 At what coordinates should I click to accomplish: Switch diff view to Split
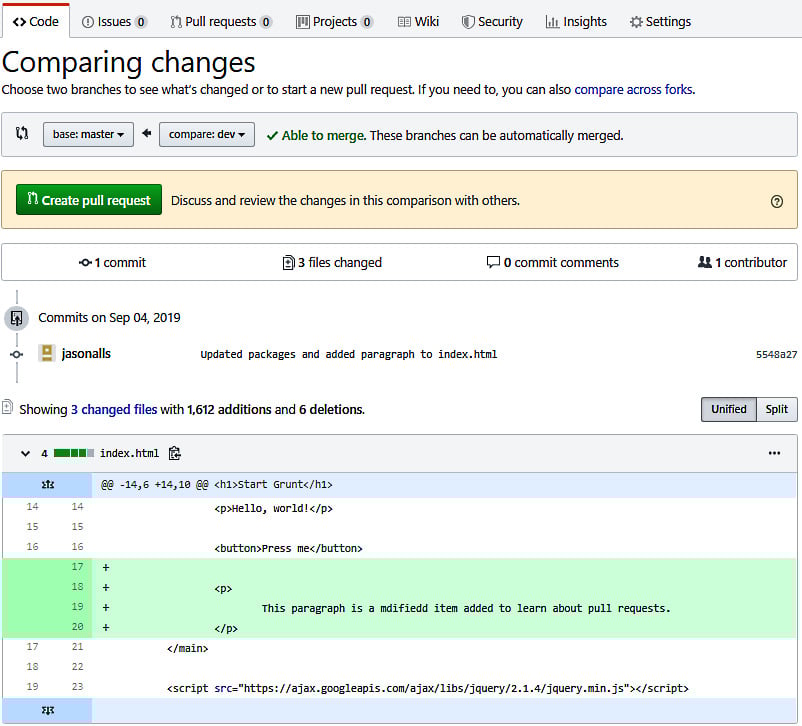(776, 409)
